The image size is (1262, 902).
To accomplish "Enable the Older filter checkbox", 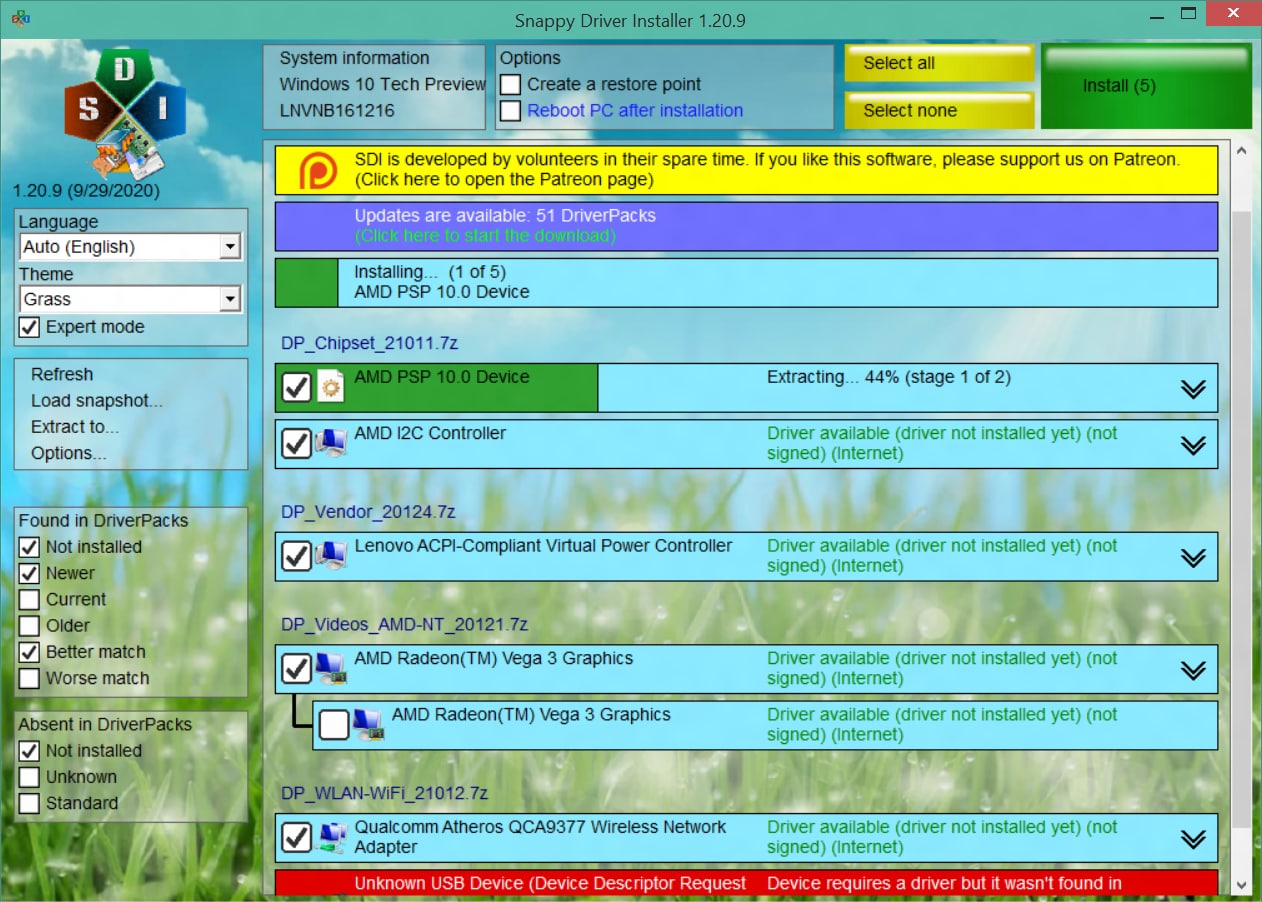I will [x=30, y=625].
